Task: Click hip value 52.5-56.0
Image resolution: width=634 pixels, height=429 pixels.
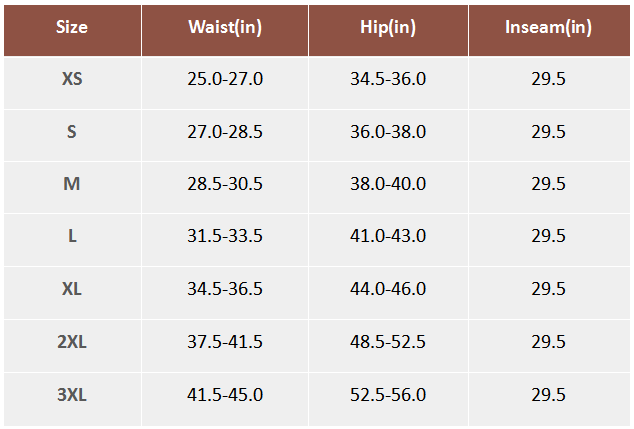Action: [x=388, y=394]
